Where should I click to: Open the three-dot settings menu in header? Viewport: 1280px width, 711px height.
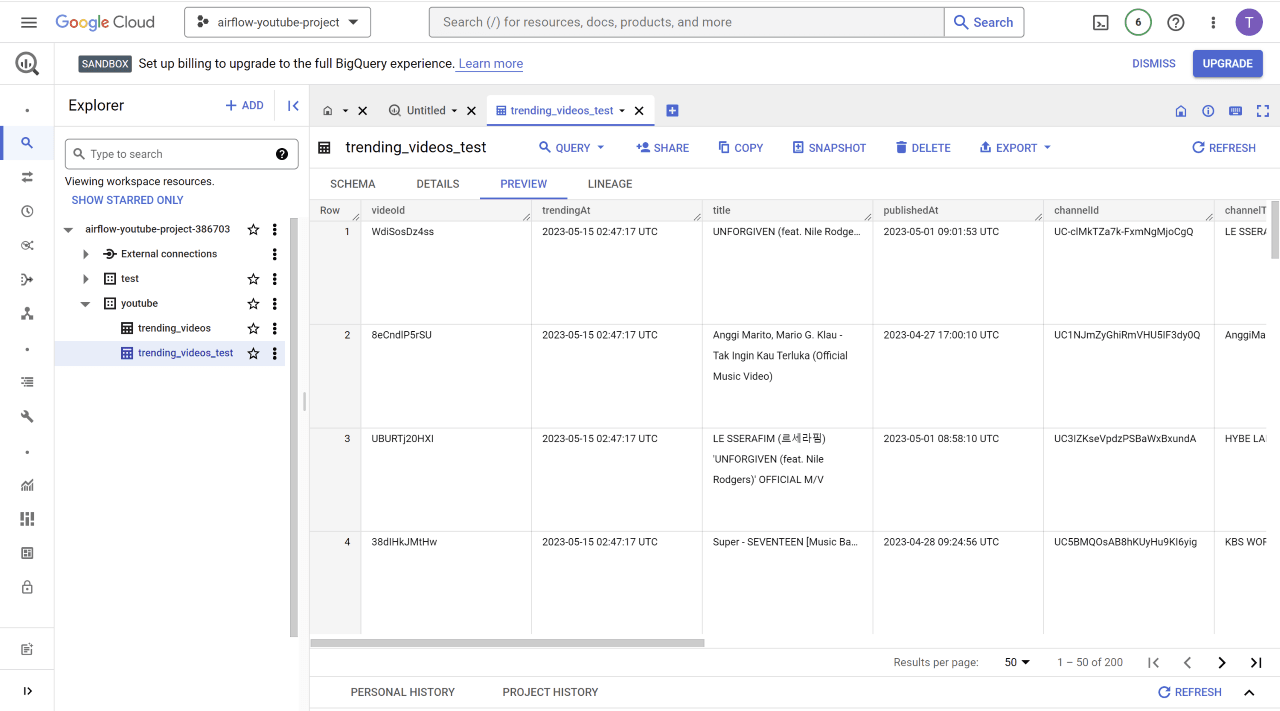(x=1214, y=22)
